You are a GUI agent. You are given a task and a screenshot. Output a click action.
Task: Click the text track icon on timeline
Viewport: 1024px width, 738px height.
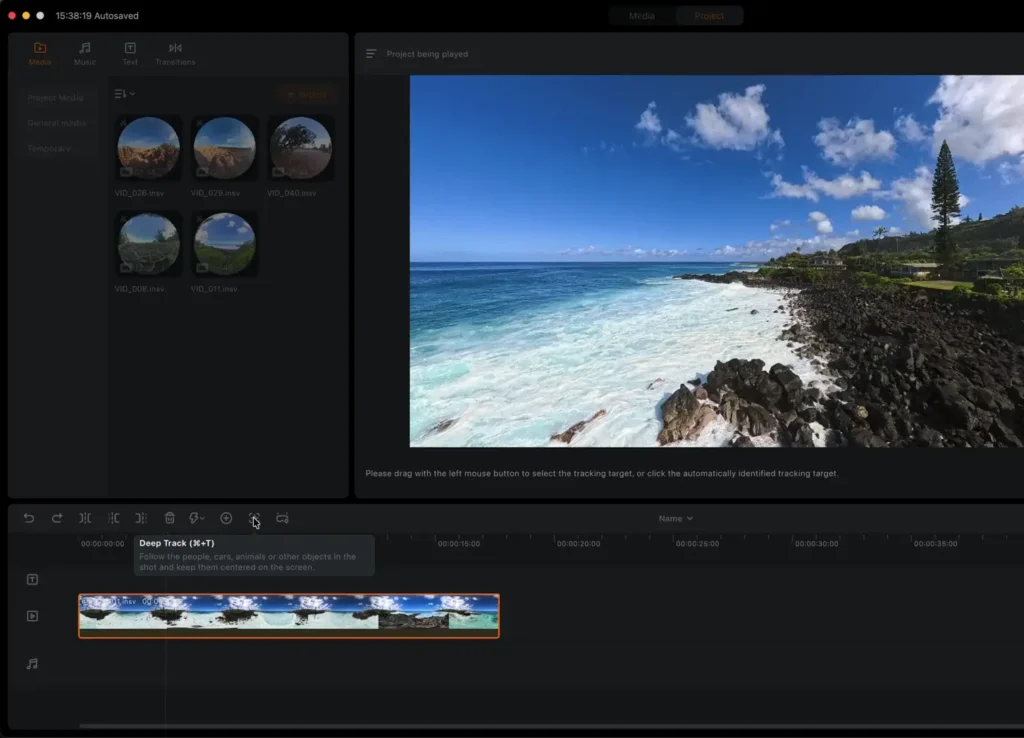(32, 580)
